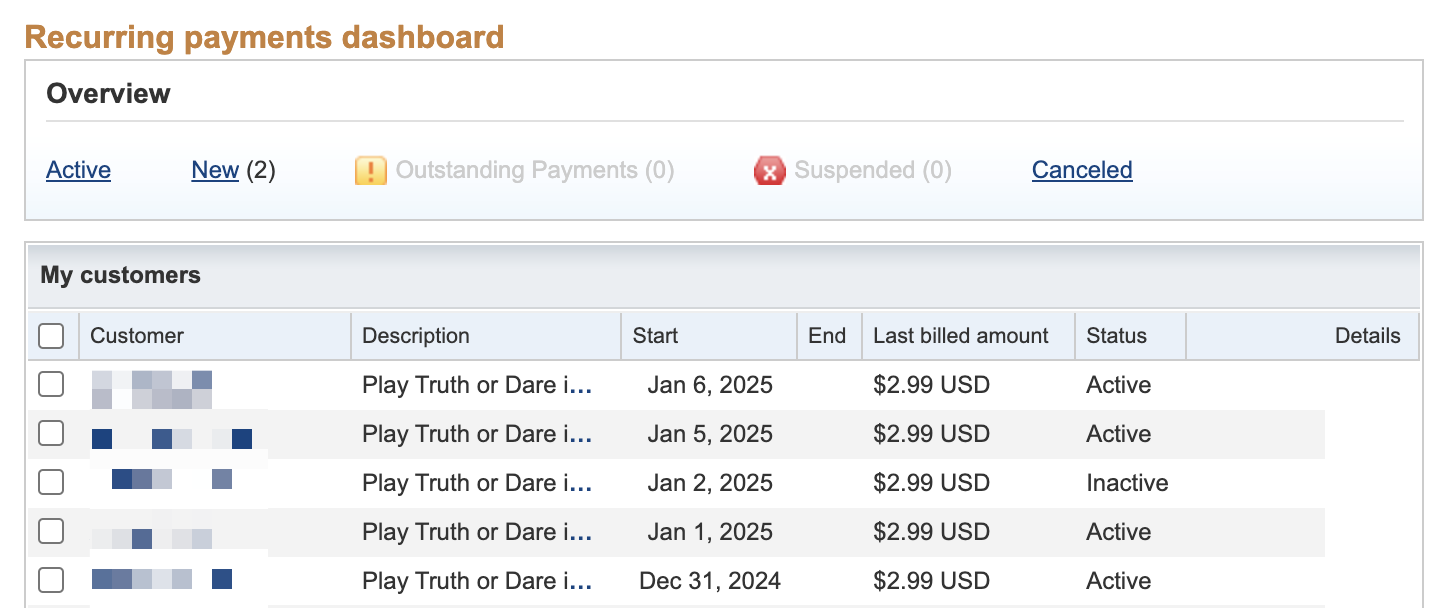1450x608 pixels.
Task: Click the red Suspended X icon
Action: pos(769,171)
